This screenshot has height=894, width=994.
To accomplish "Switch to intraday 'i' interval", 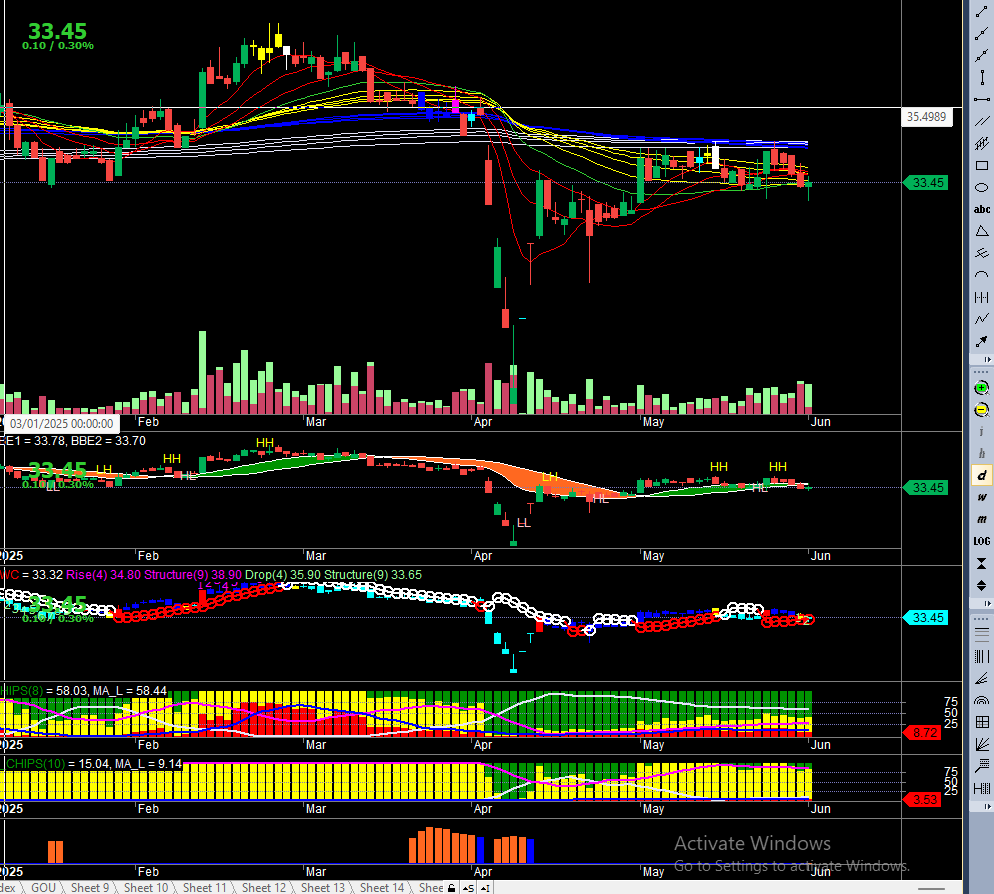I will (981, 432).
